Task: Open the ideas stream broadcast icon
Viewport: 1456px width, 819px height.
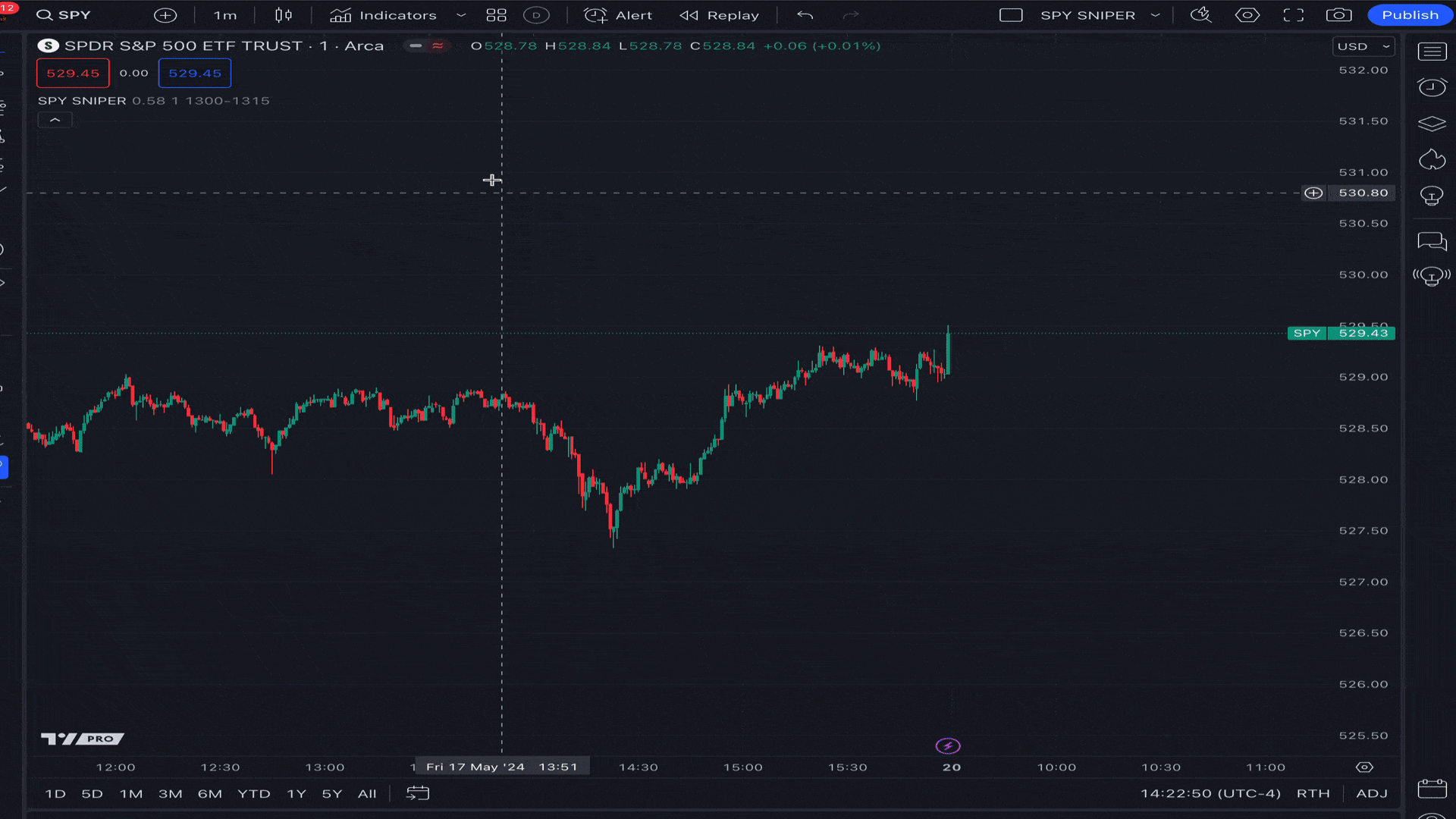Action: point(1432,276)
